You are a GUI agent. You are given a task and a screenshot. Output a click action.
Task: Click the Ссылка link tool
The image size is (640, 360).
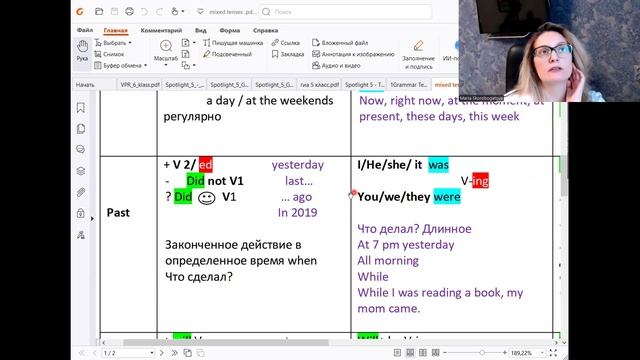[x=285, y=42]
